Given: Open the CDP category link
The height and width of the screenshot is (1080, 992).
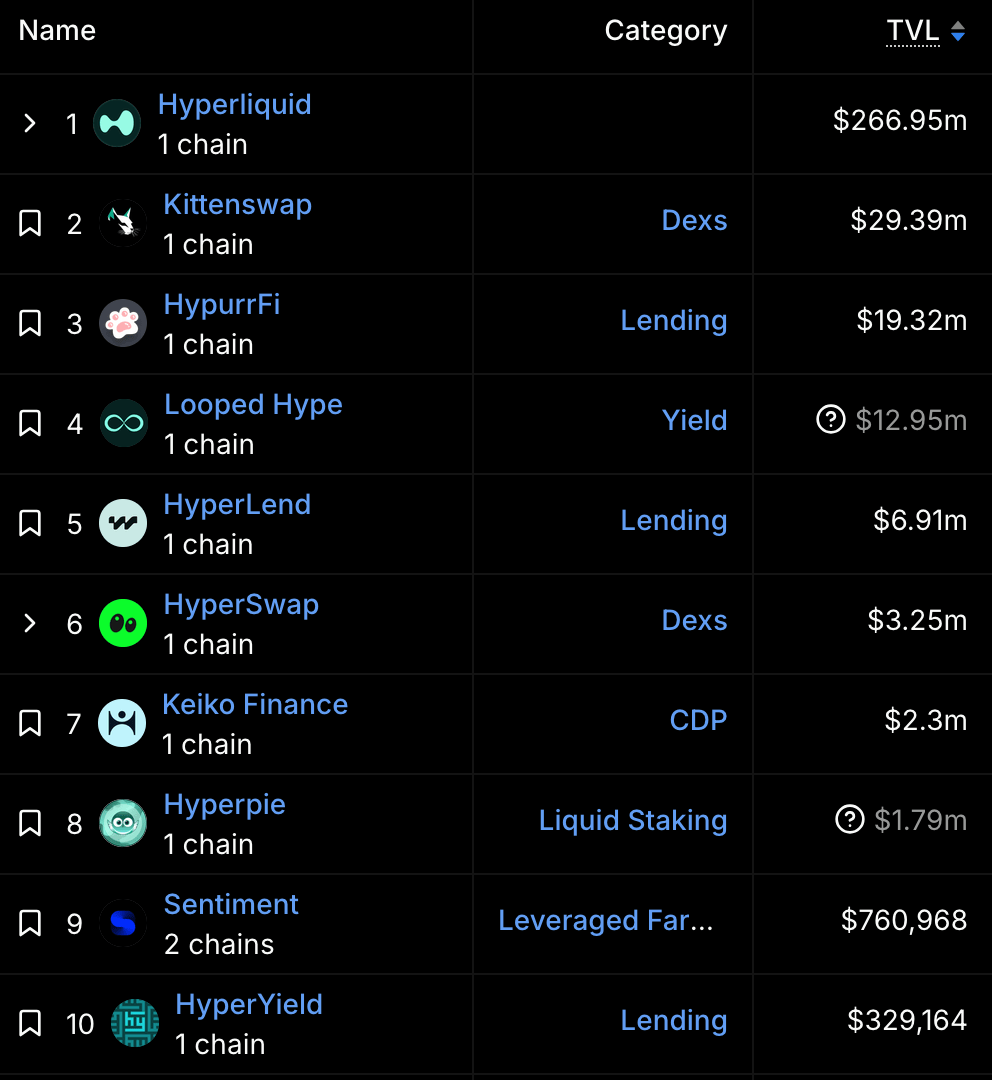Looking at the screenshot, I should coord(697,720).
